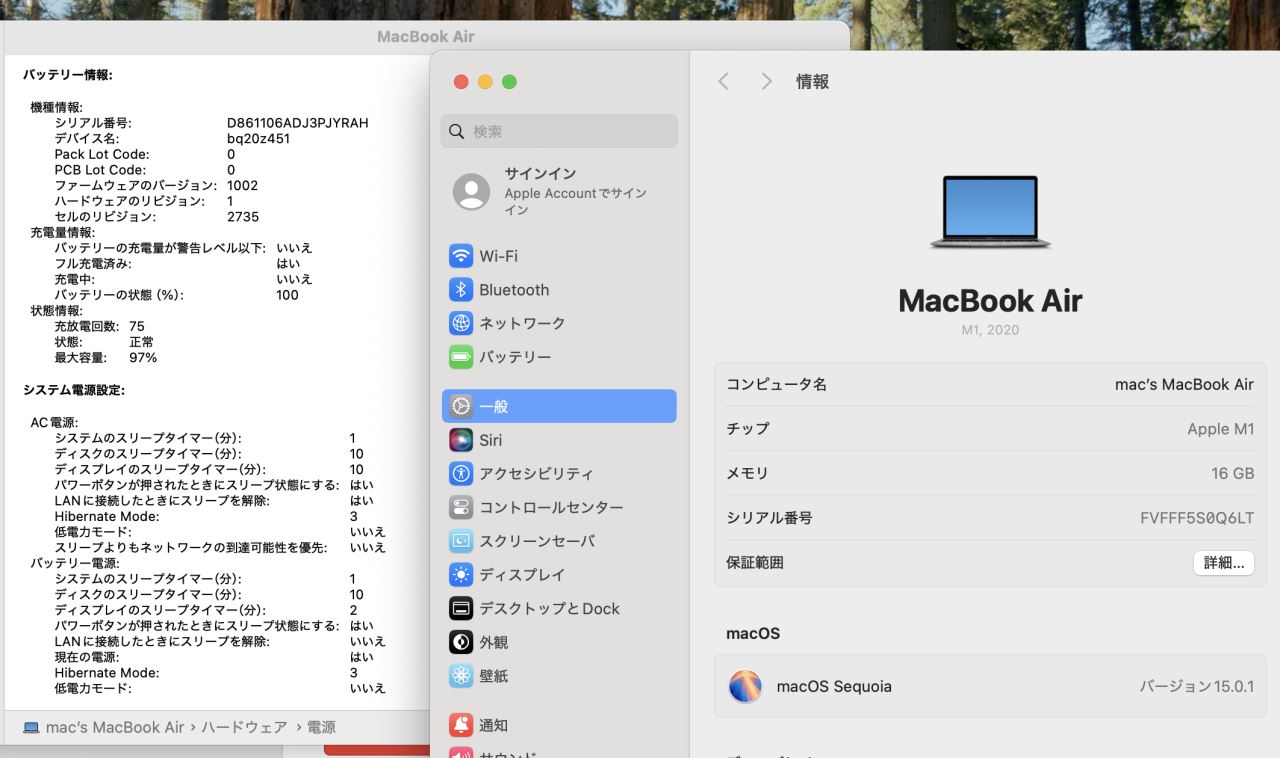This screenshot has width=1280, height=758.
Task: Click バージョン15.0.1 text
Action: click(1197, 687)
